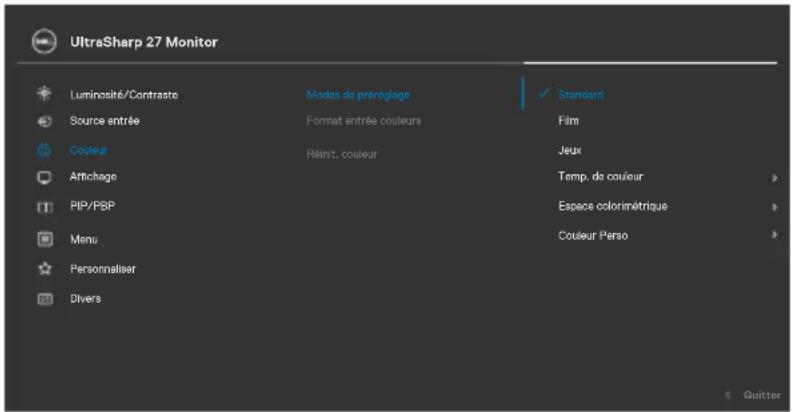This screenshot has height=412, width=793.
Task: Expand Temp. de couleur submenu arrow
Action: (774, 178)
